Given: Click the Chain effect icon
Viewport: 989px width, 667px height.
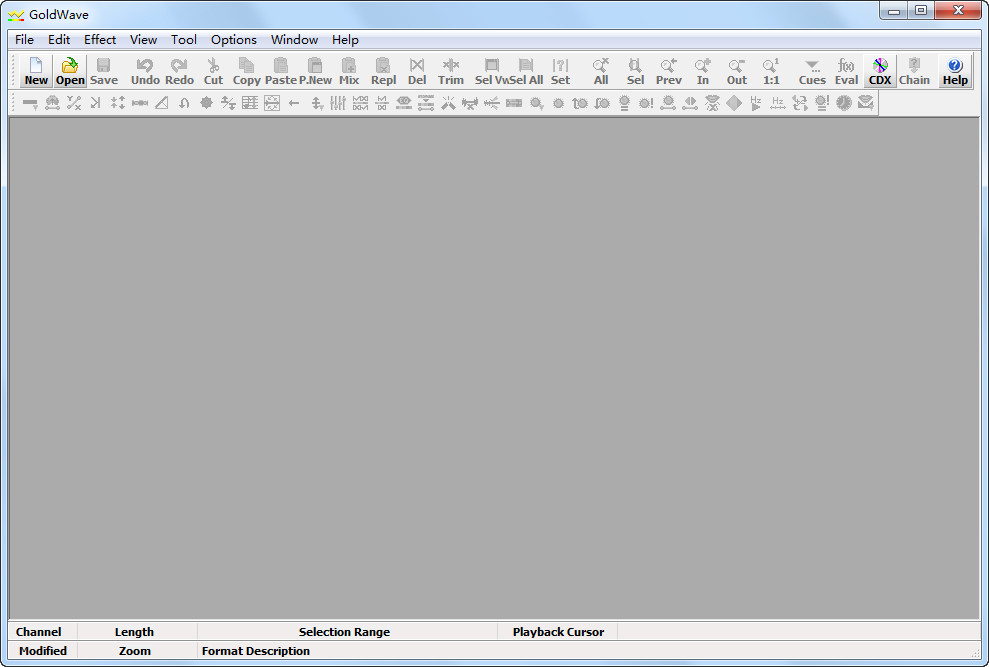Looking at the screenshot, I should click(x=914, y=71).
